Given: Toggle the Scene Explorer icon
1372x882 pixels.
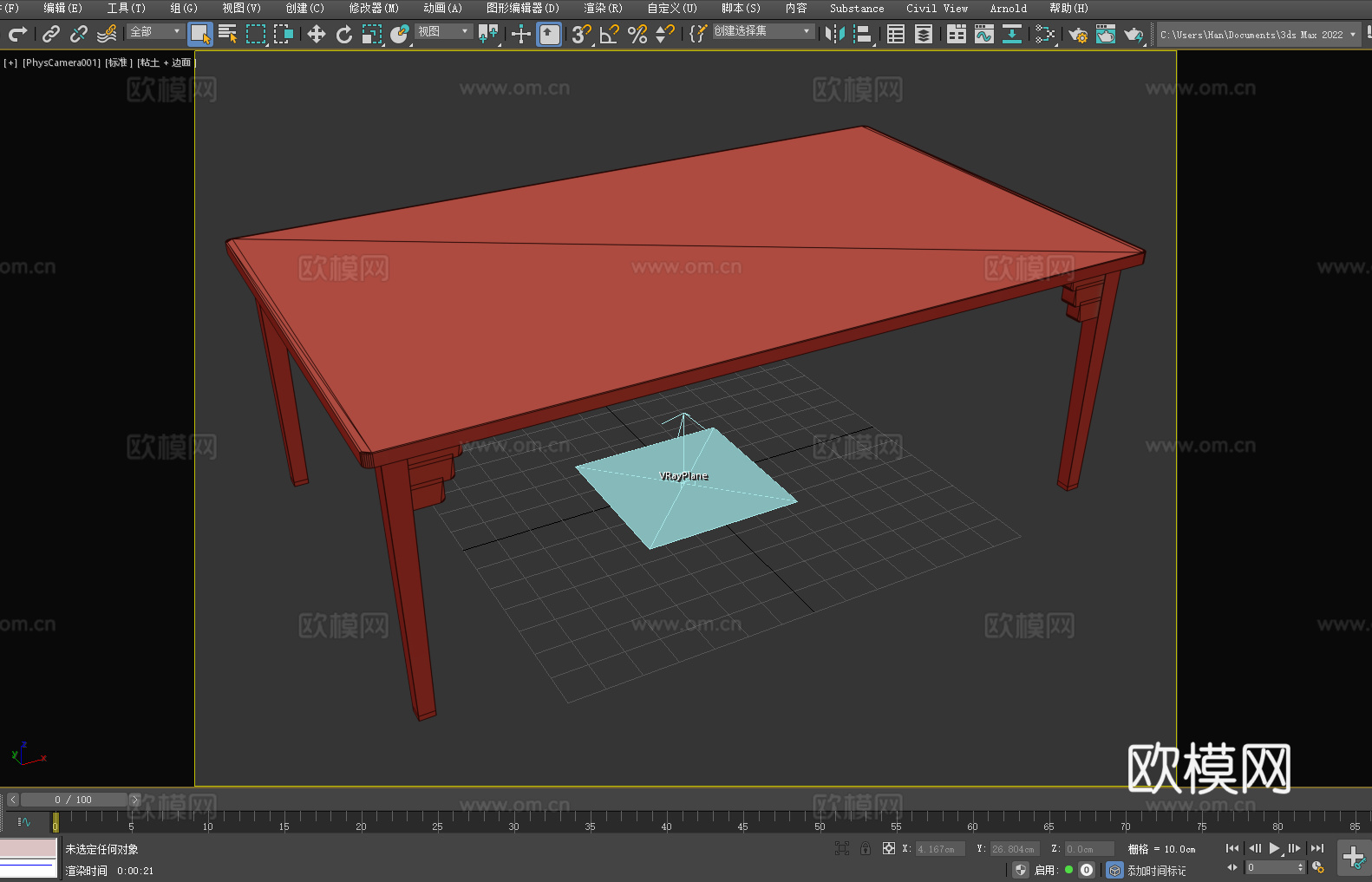Looking at the screenshot, I should 896,34.
